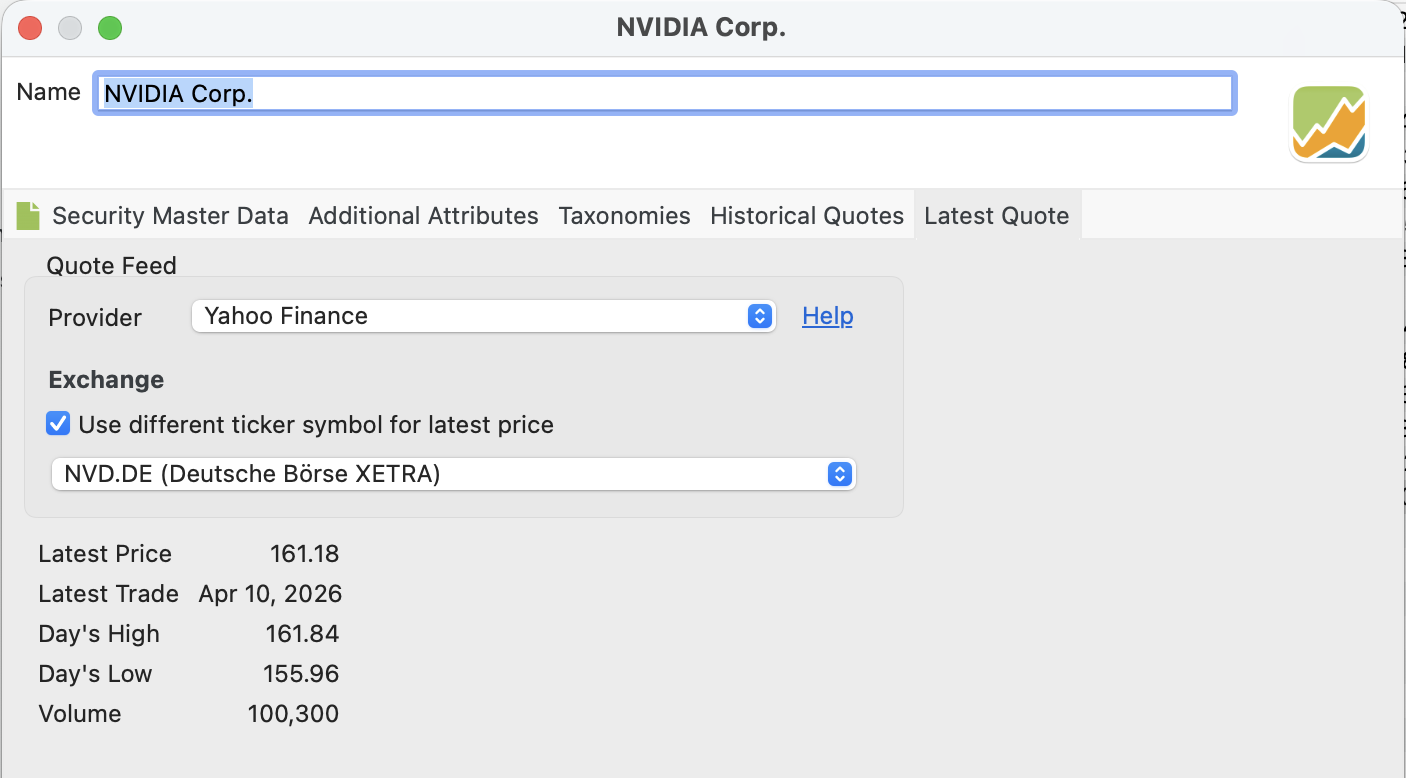Click the Latest Price value 161.18
Viewport: 1406px width, 778px height.
304,554
